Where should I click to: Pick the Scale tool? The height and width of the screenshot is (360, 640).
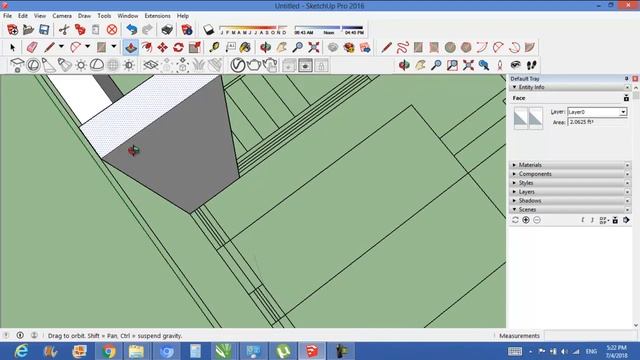pos(195,47)
